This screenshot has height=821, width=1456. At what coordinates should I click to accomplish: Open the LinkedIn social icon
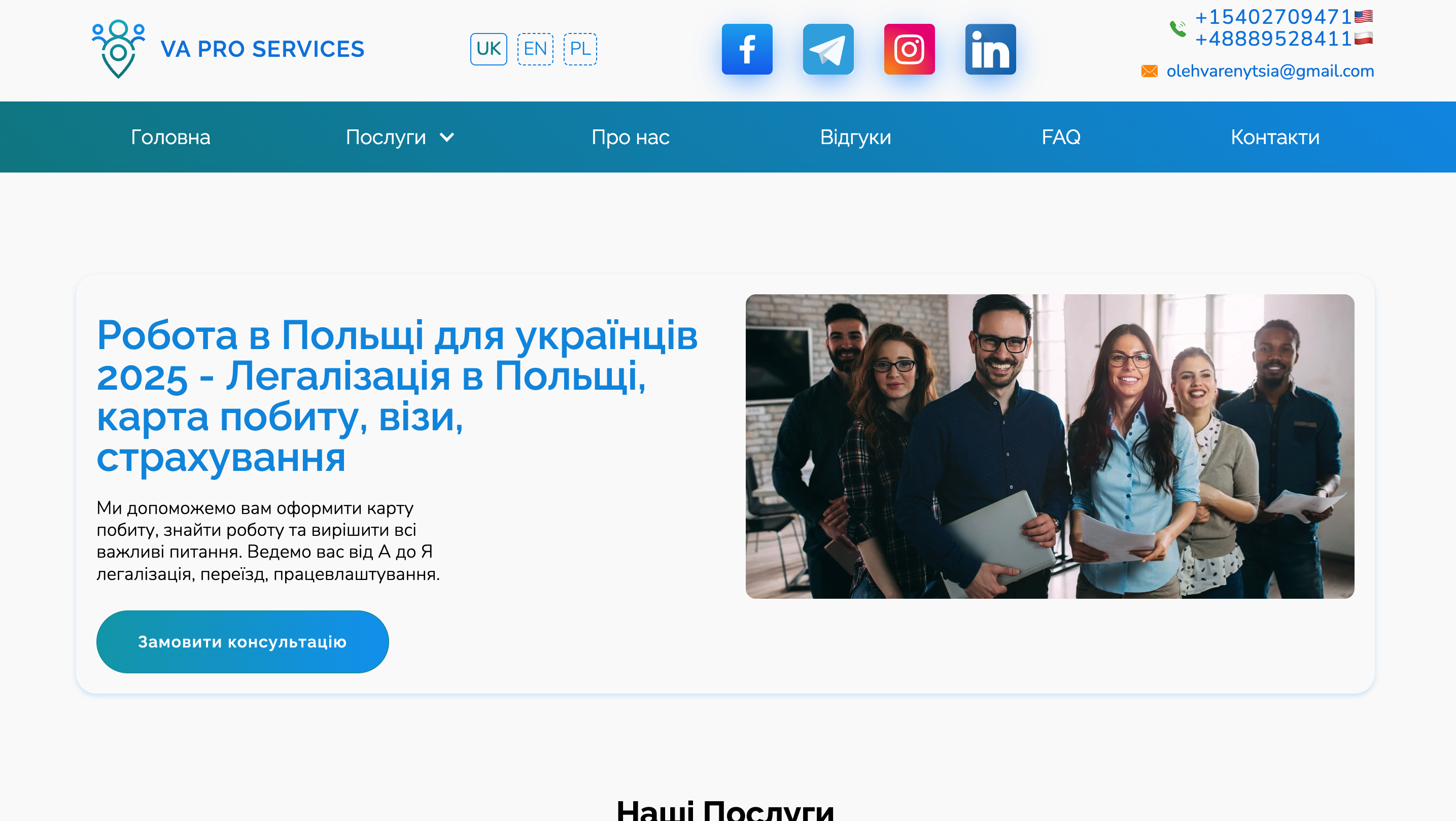coord(990,49)
